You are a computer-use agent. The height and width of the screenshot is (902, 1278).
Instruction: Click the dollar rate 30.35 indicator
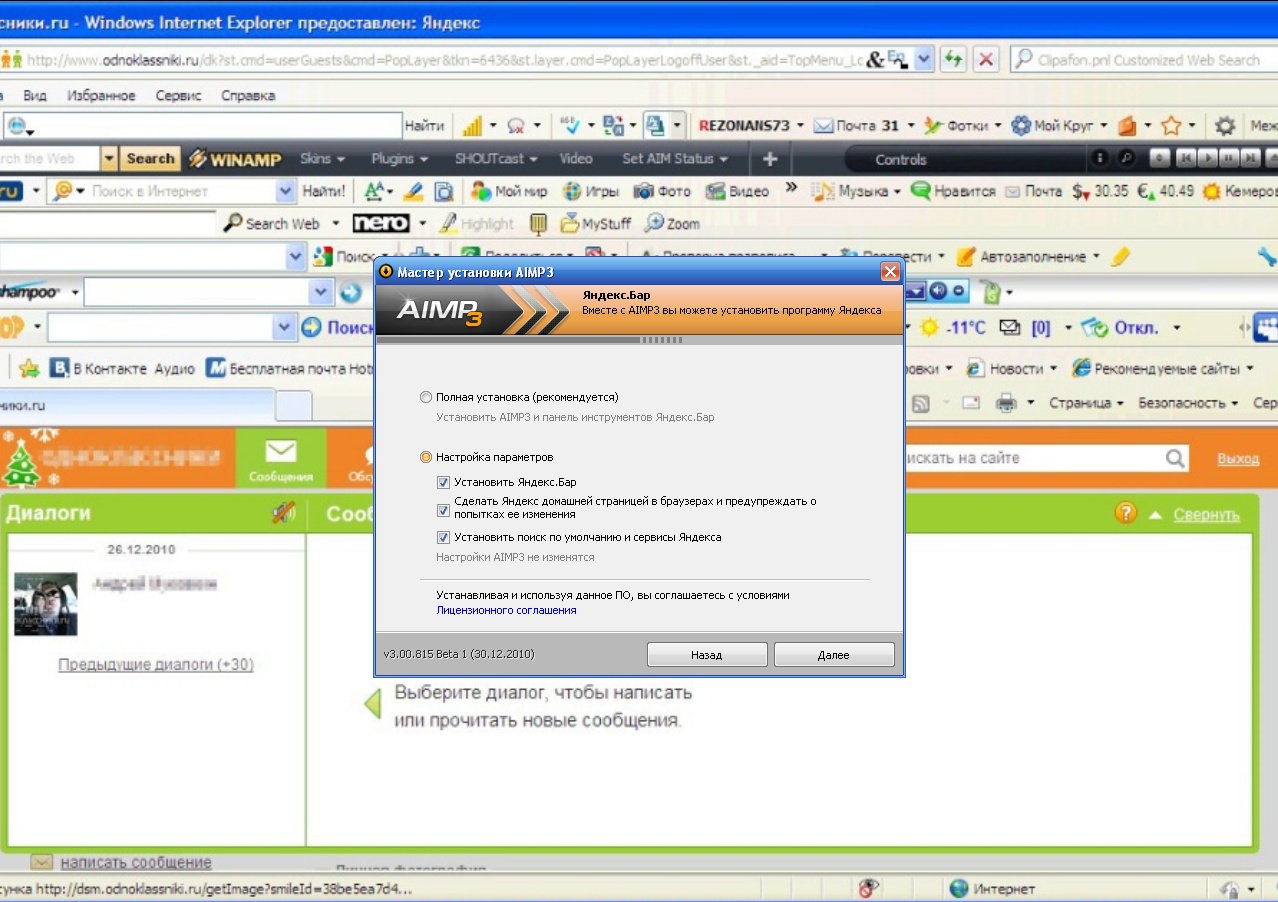tap(1100, 191)
